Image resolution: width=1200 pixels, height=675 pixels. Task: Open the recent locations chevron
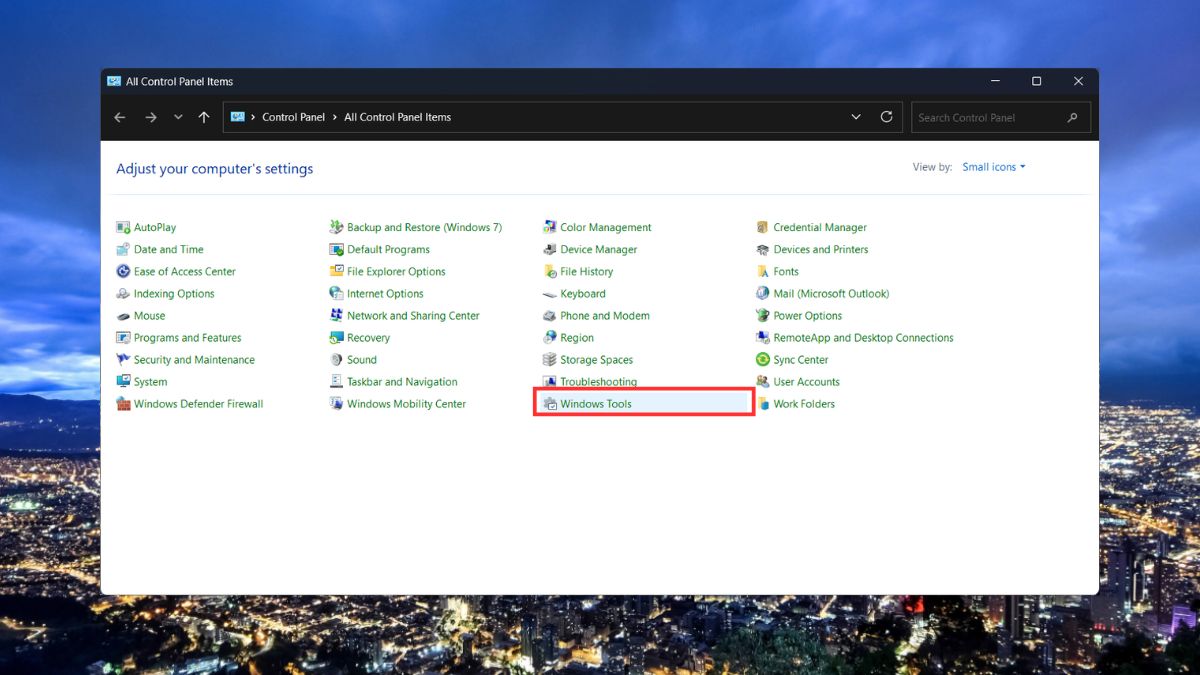pos(178,117)
